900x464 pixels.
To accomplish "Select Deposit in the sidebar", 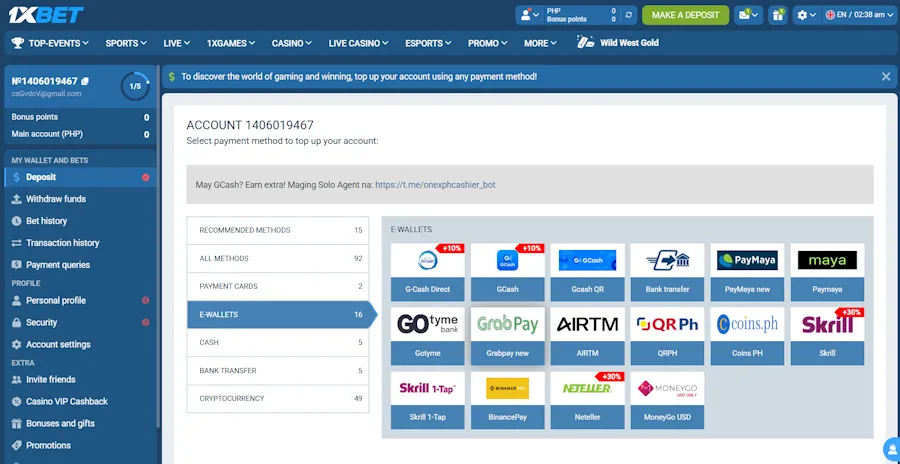I will point(80,177).
